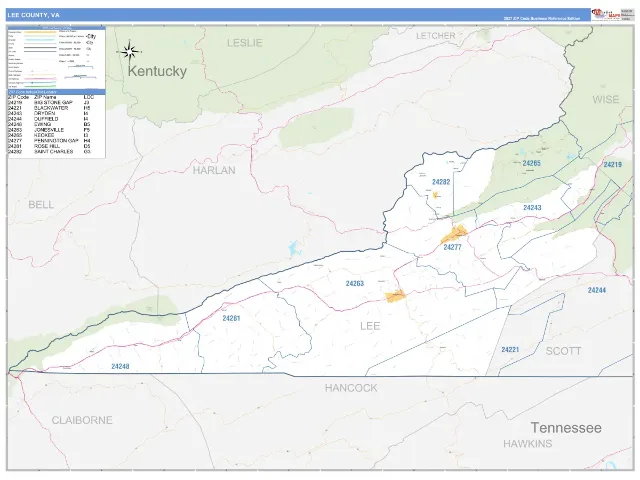The image size is (640, 480).
Task: Click the orange city area right of 24263
Action: coord(396,296)
